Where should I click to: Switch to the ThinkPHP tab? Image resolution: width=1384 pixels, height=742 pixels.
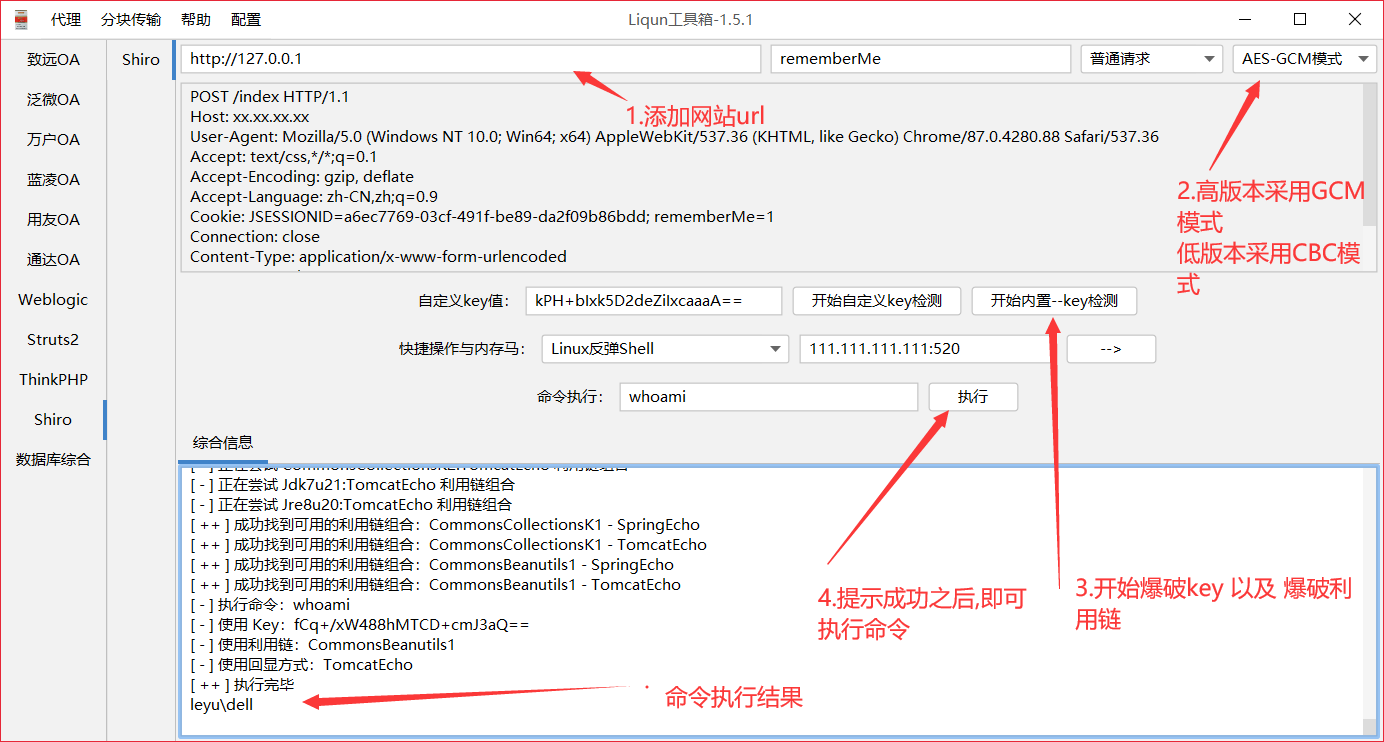[53, 380]
